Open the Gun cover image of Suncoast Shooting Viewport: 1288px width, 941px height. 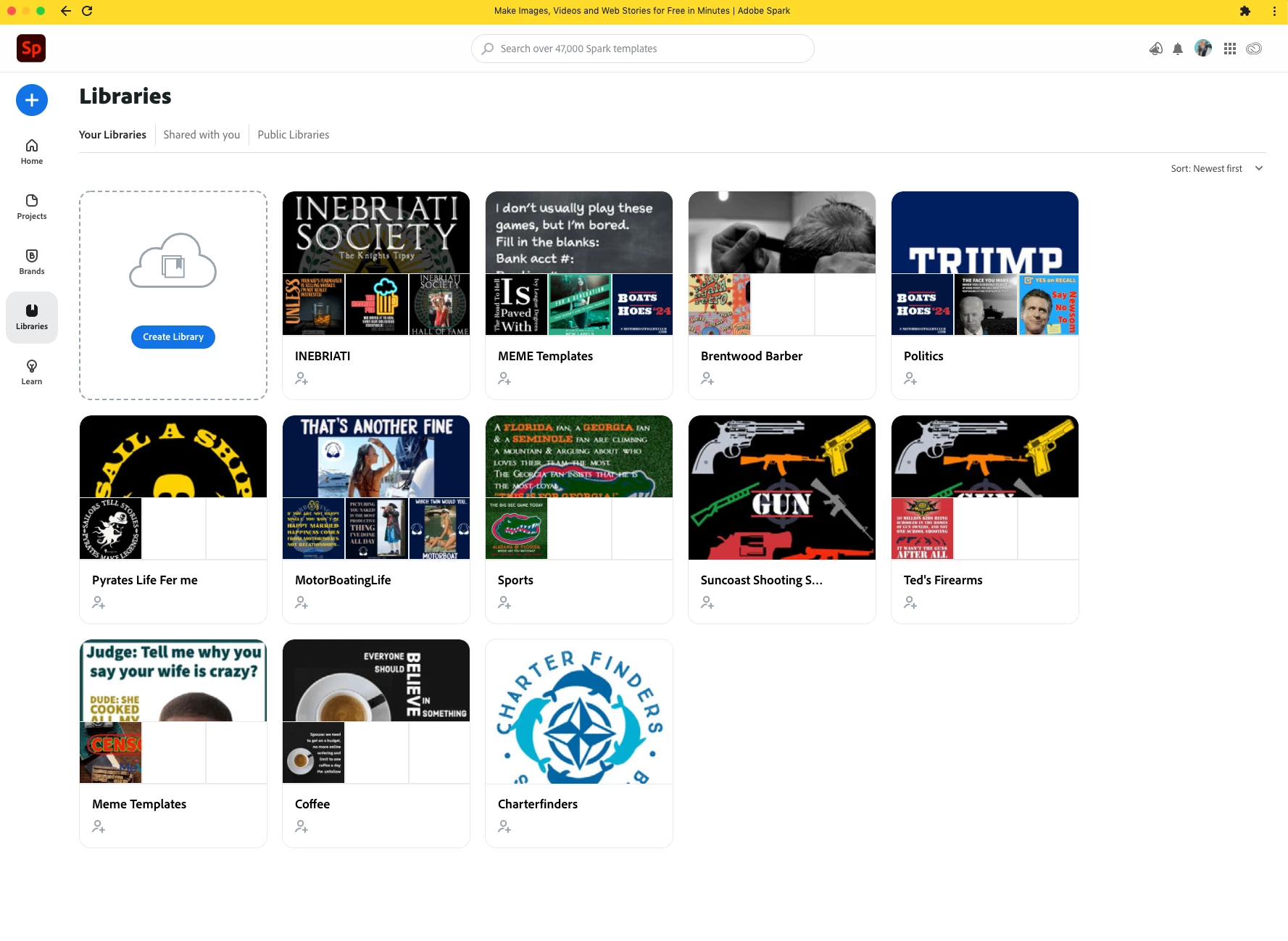782,487
